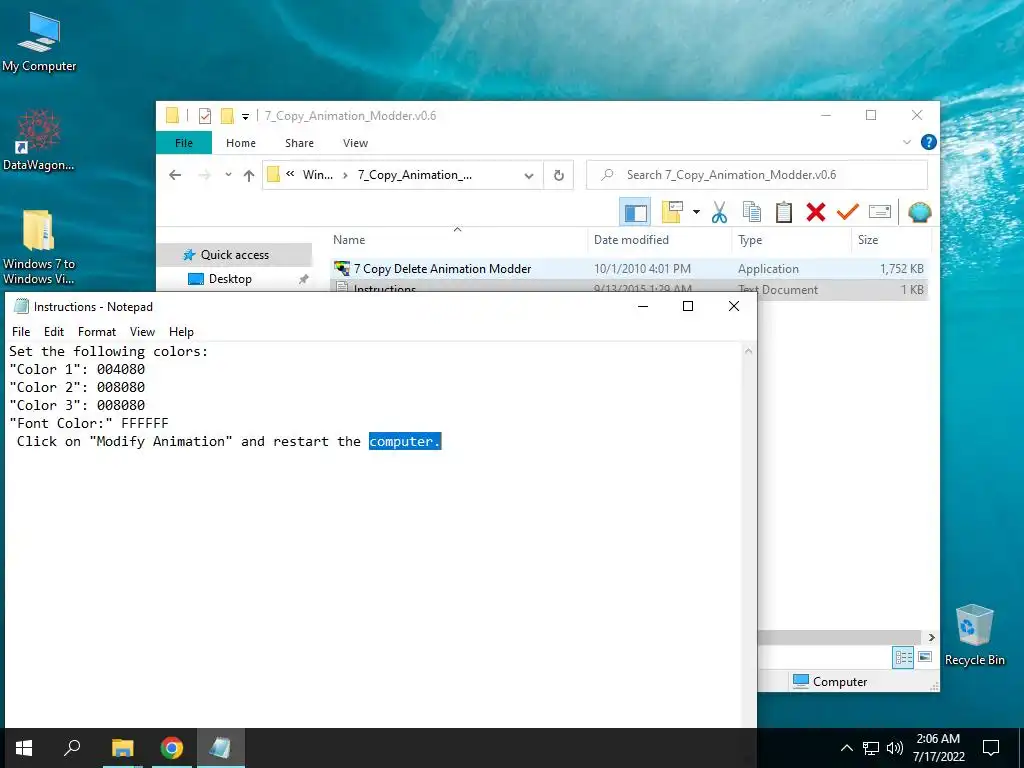
Task: Open the Windows Start menu
Action: [24, 748]
